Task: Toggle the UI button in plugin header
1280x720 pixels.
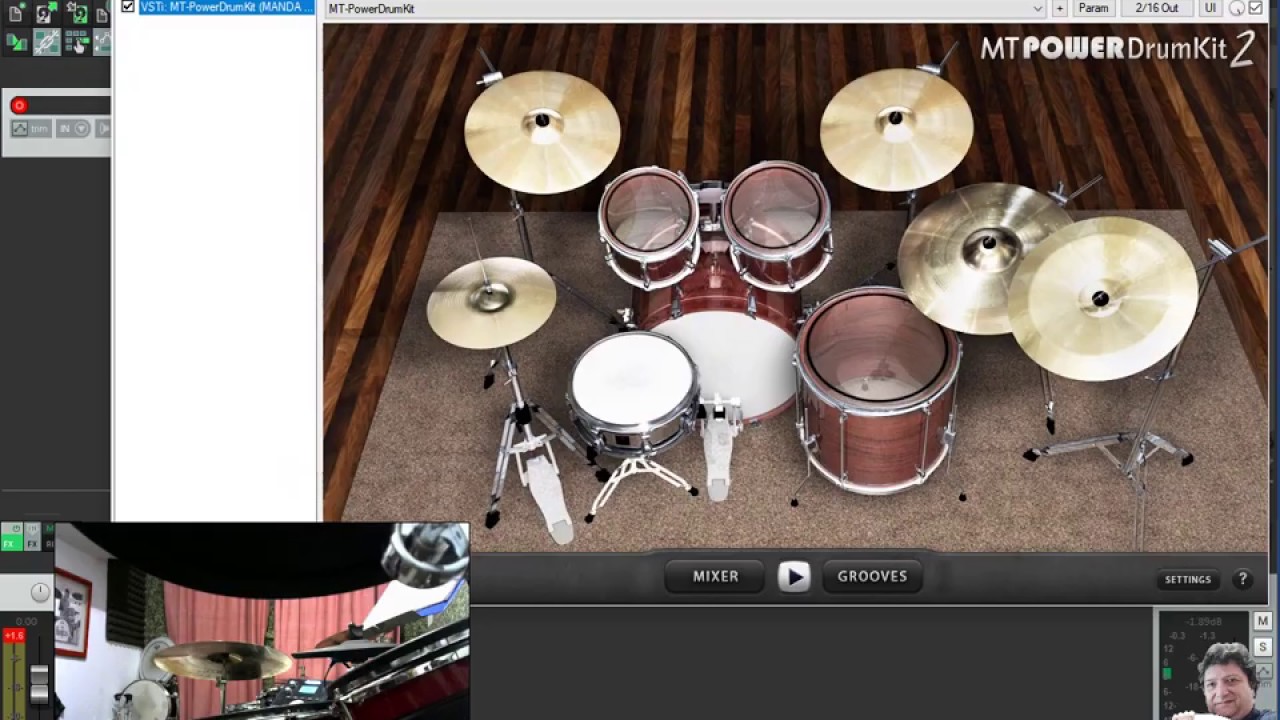Action: (1210, 8)
